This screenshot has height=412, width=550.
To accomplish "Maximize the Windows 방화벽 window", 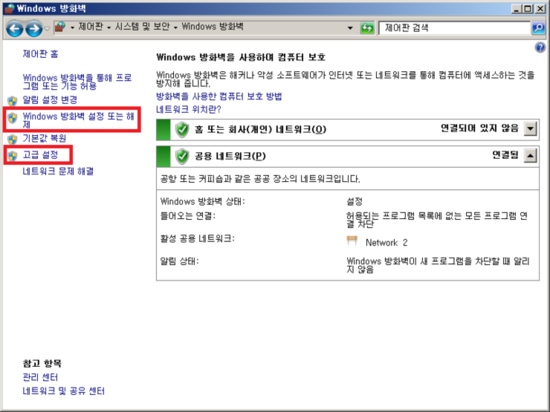I will pos(528,9).
